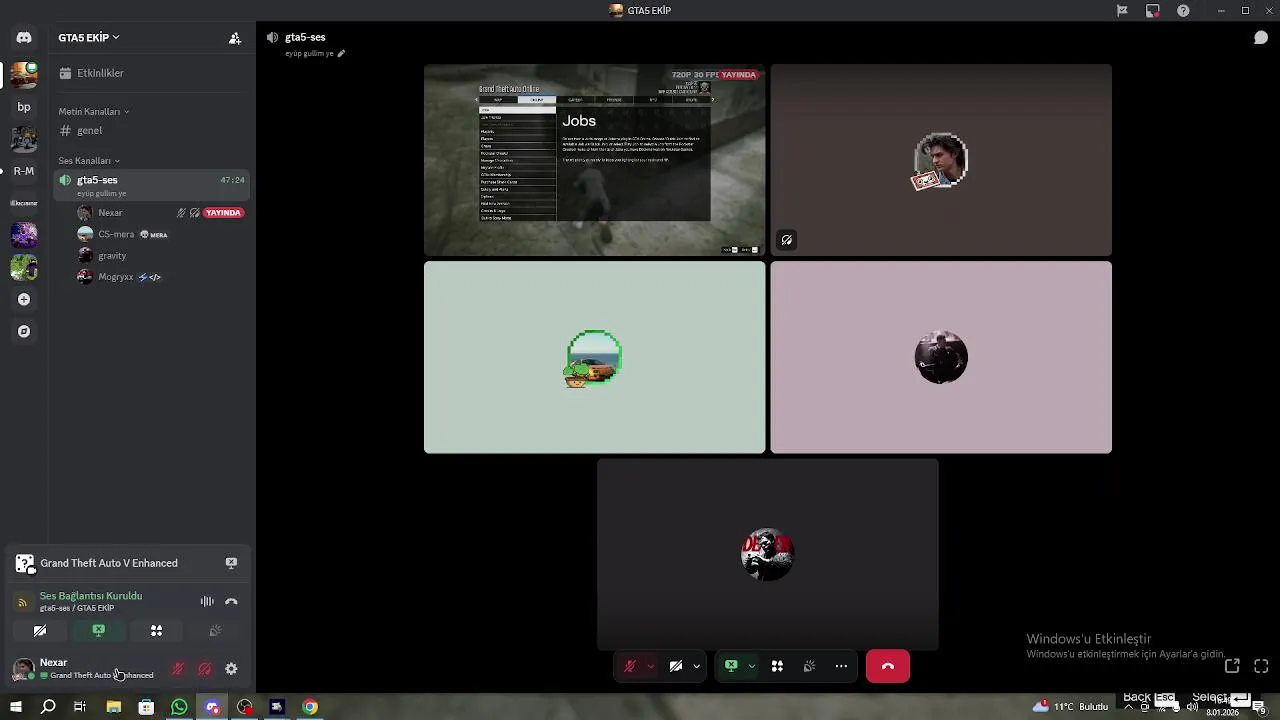Open the # genel text channel
Image resolution: width=1280 pixels, height=720 pixels.
point(151,130)
